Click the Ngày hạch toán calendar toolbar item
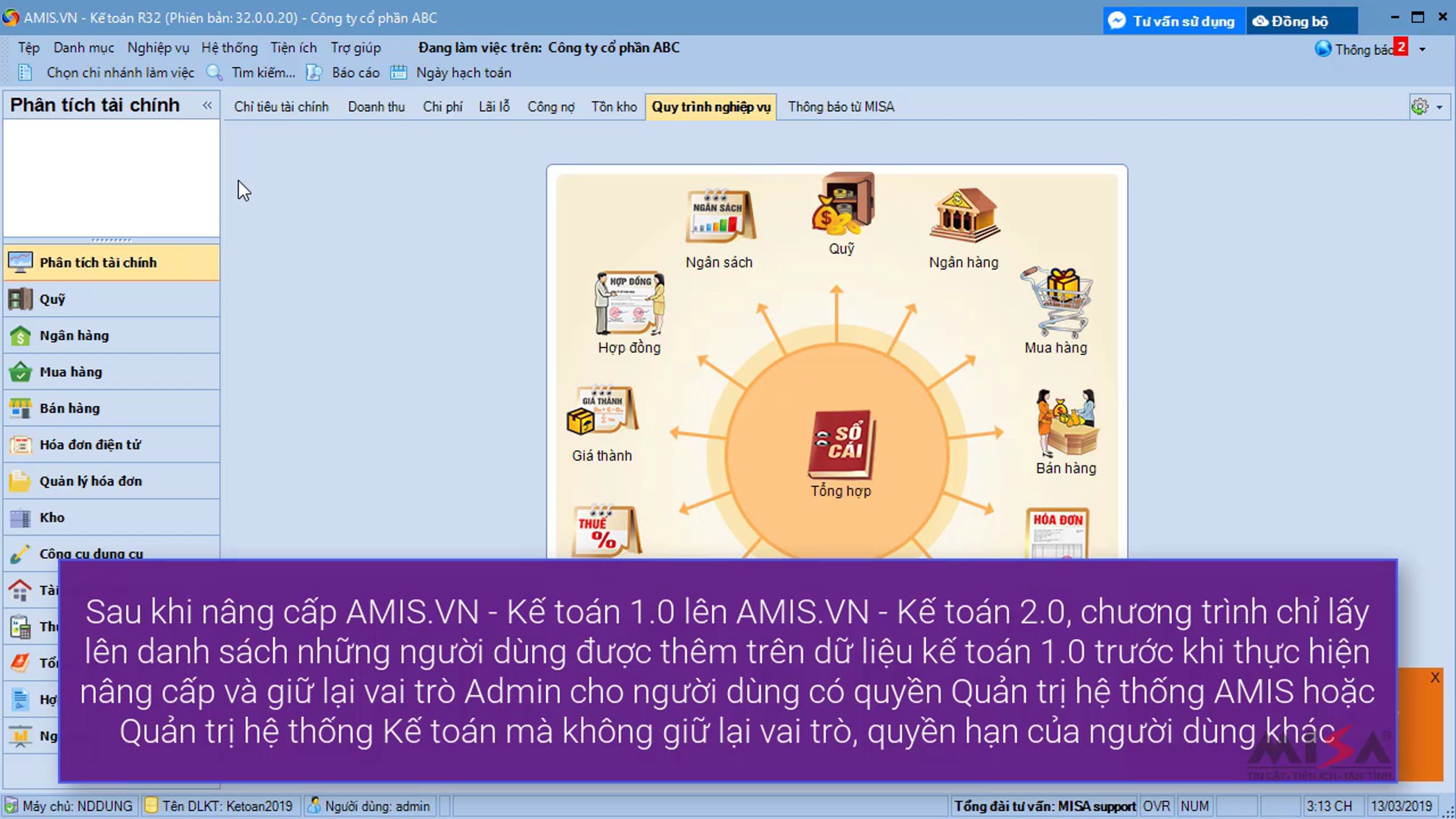 coord(451,73)
